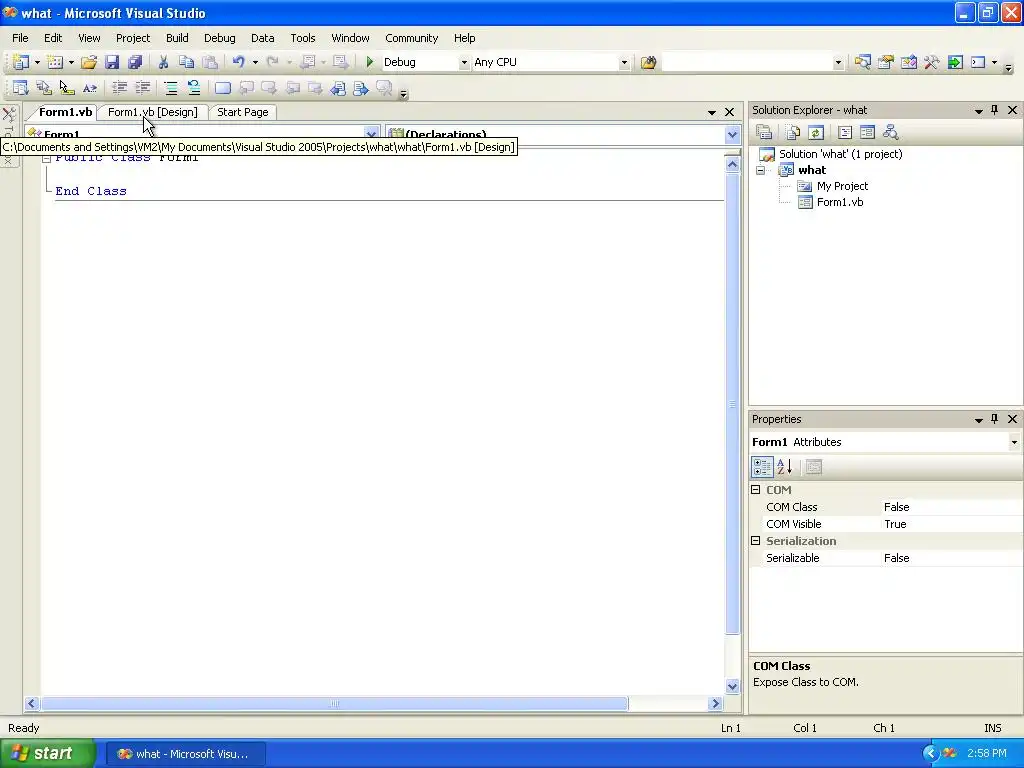Click the Find in Files binoculars icon

click(648, 62)
